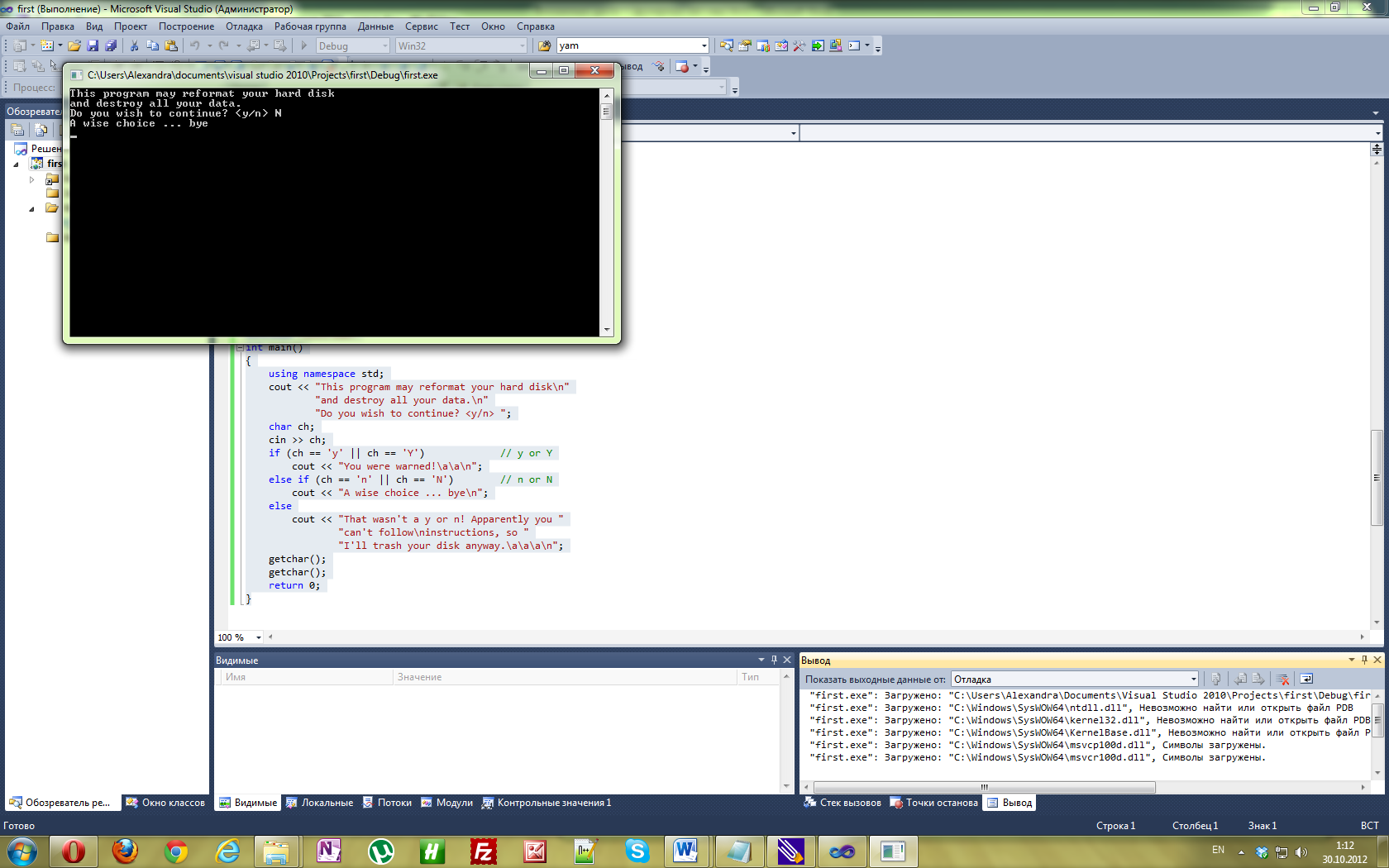The width and height of the screenshot is (1389, 868).
Task: Collapse the 'first' project tree node
Action: tap(16, 164)
